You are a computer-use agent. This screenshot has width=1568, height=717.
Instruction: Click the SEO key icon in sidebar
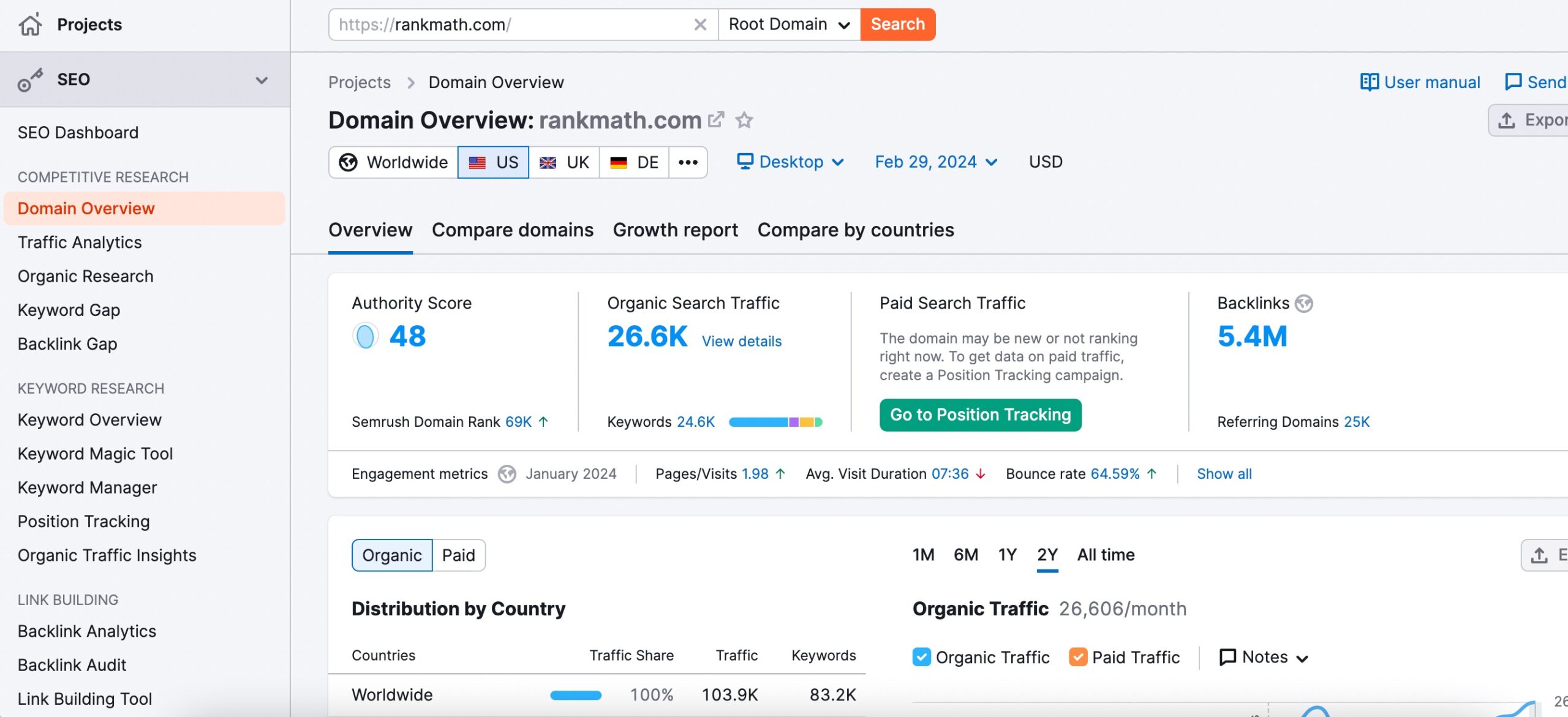pyautogui.click(x=30, y=80)
